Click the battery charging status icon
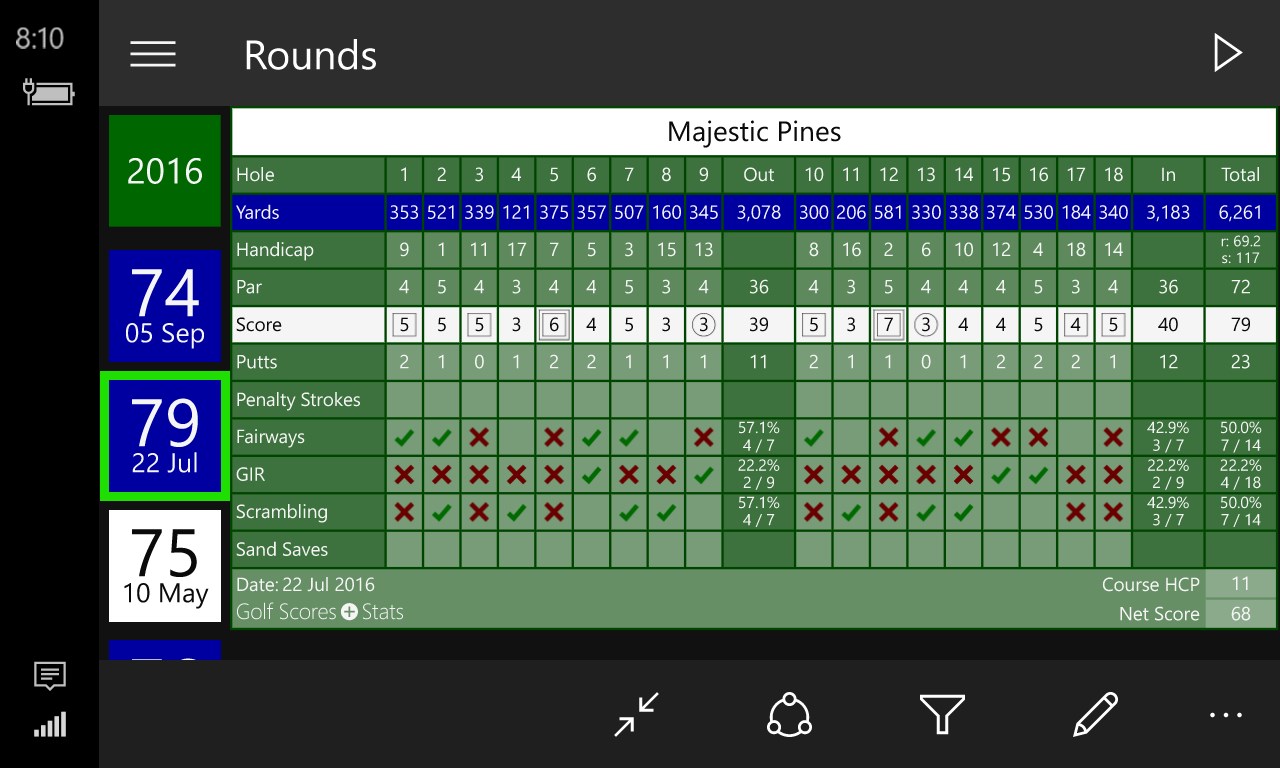Viewport: 1280px width, 768px height. pos(49,93)
